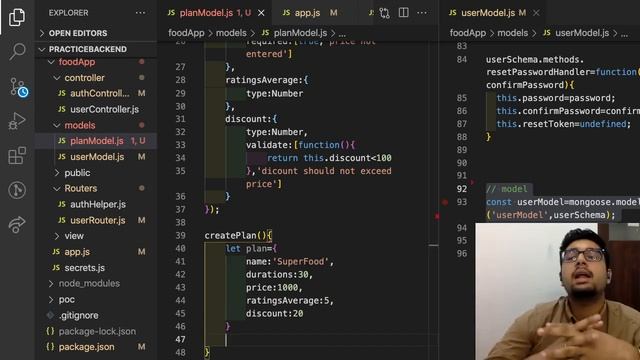This screenshot has height=360, width=640.
Task: Click foodApp breadcrumb in left editor
Action: pos(186,33)
